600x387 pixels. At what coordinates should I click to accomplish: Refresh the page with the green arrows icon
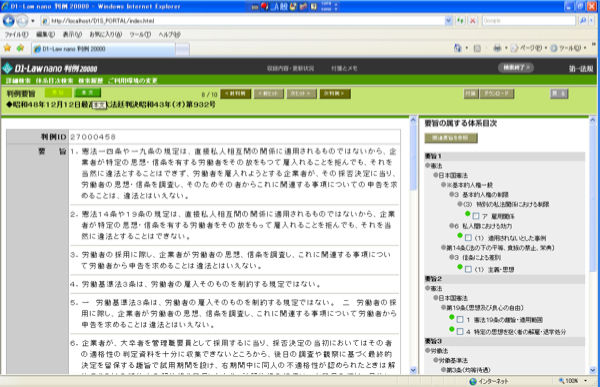tap(461, 21)
